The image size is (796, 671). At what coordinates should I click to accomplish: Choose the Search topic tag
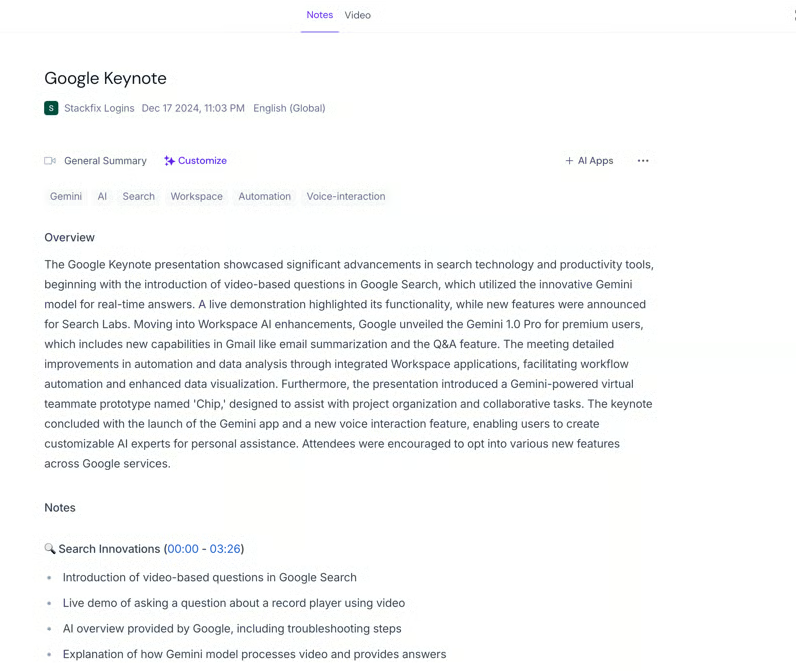[x=139, y=197]
